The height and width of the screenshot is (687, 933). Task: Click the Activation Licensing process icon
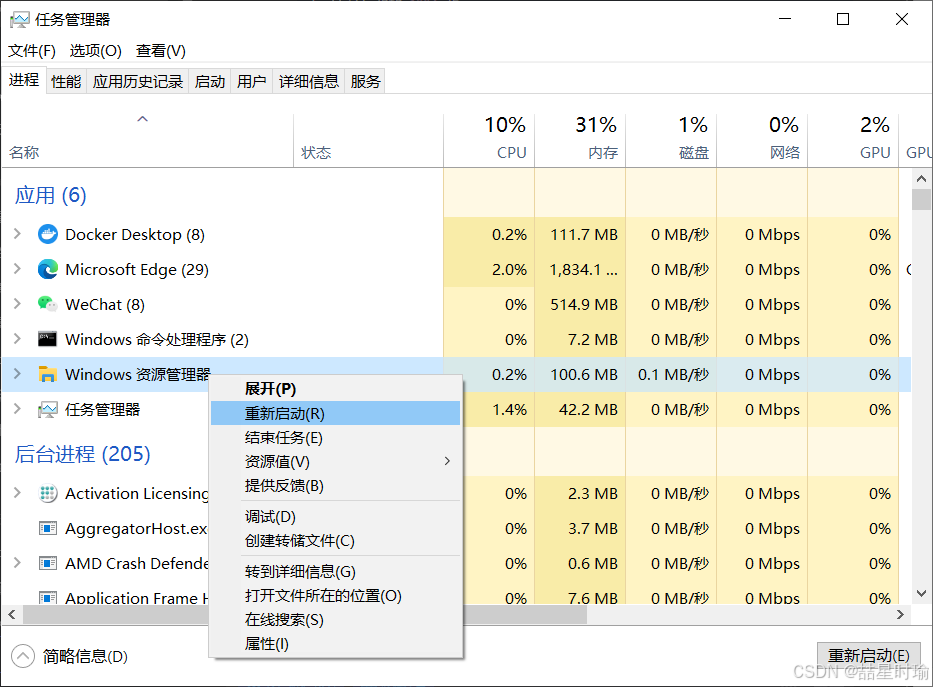tap(48, 494)
